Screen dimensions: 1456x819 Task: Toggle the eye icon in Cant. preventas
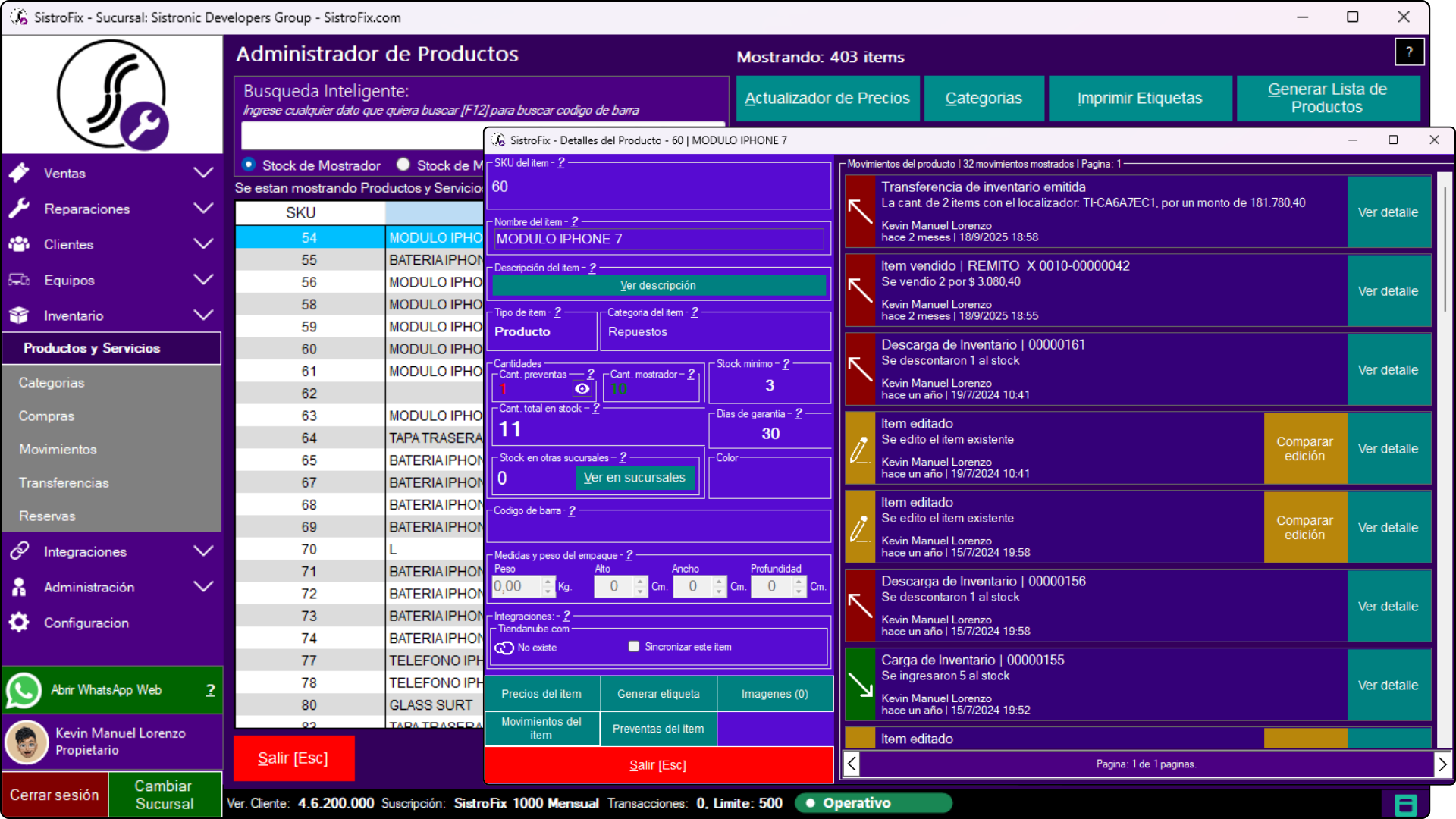pyautogui.click(x=582, y=388)
